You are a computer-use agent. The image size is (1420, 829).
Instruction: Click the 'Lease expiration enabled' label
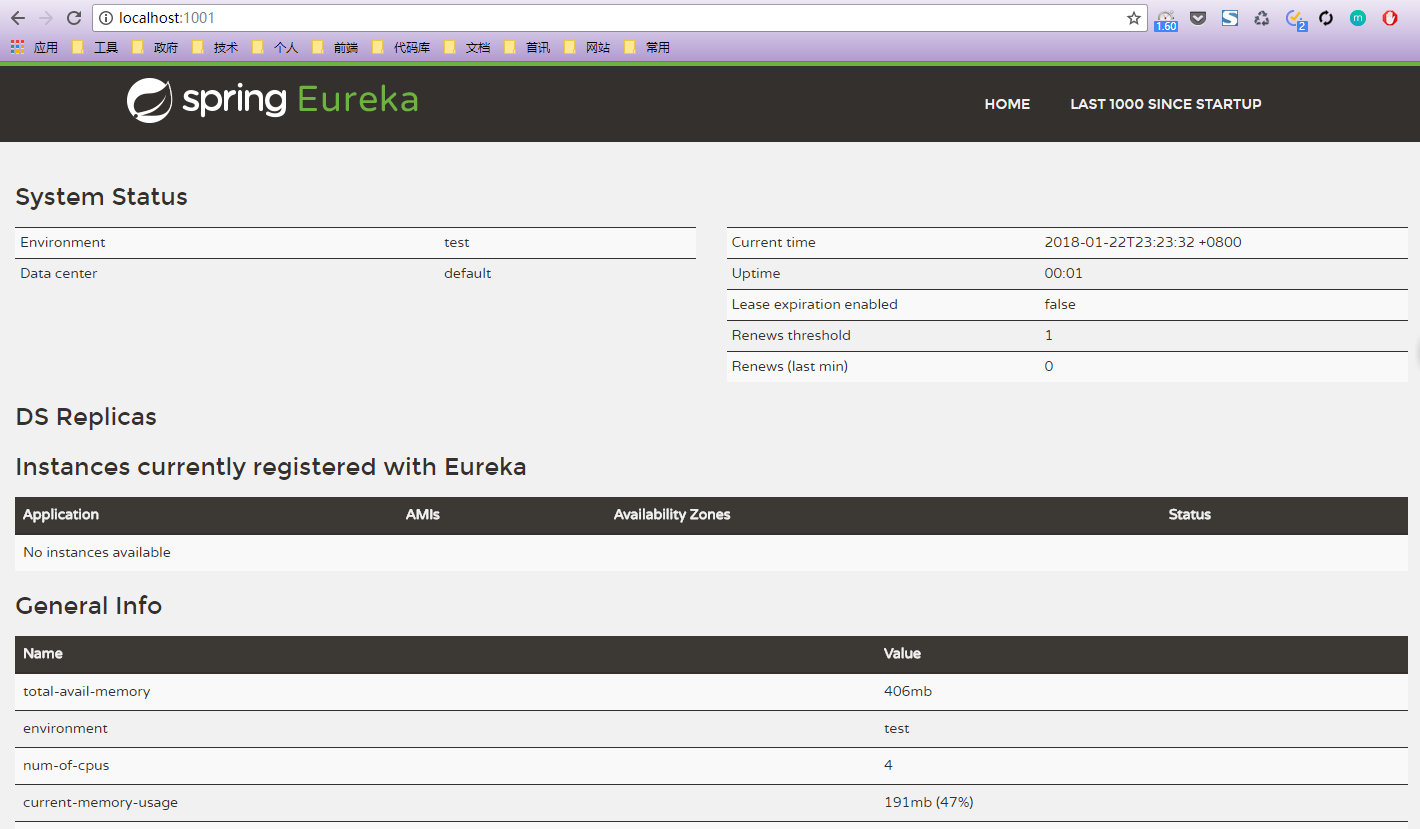815,304
